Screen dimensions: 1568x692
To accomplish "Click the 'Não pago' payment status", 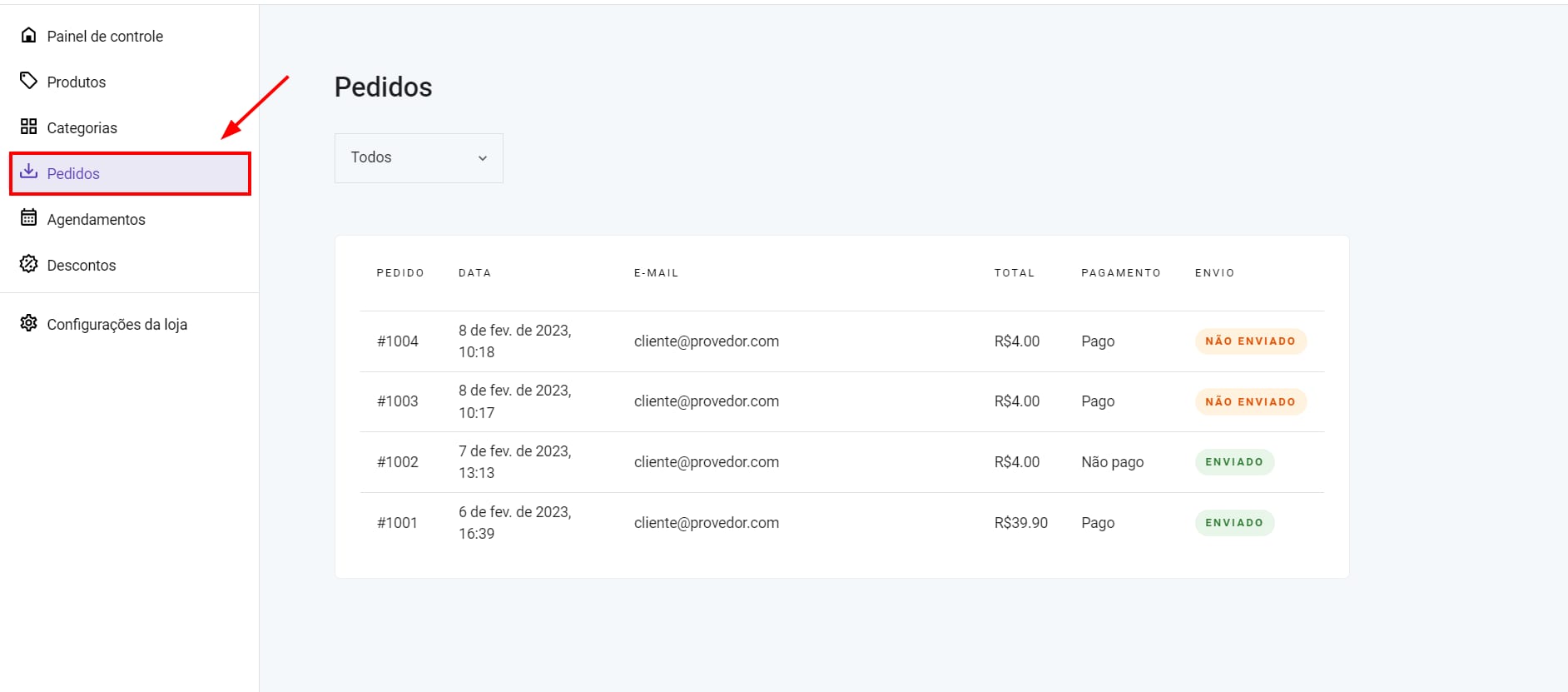I will coord(1112,462).
